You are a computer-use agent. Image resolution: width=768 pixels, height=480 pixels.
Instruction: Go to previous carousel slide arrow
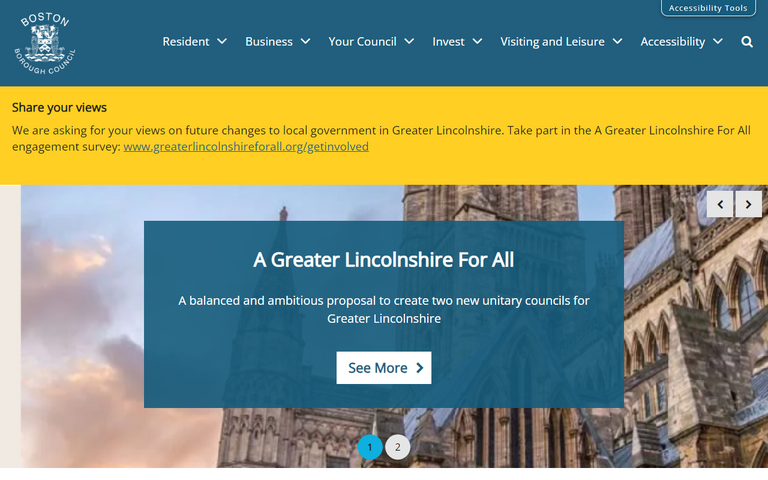coord(720,204)
